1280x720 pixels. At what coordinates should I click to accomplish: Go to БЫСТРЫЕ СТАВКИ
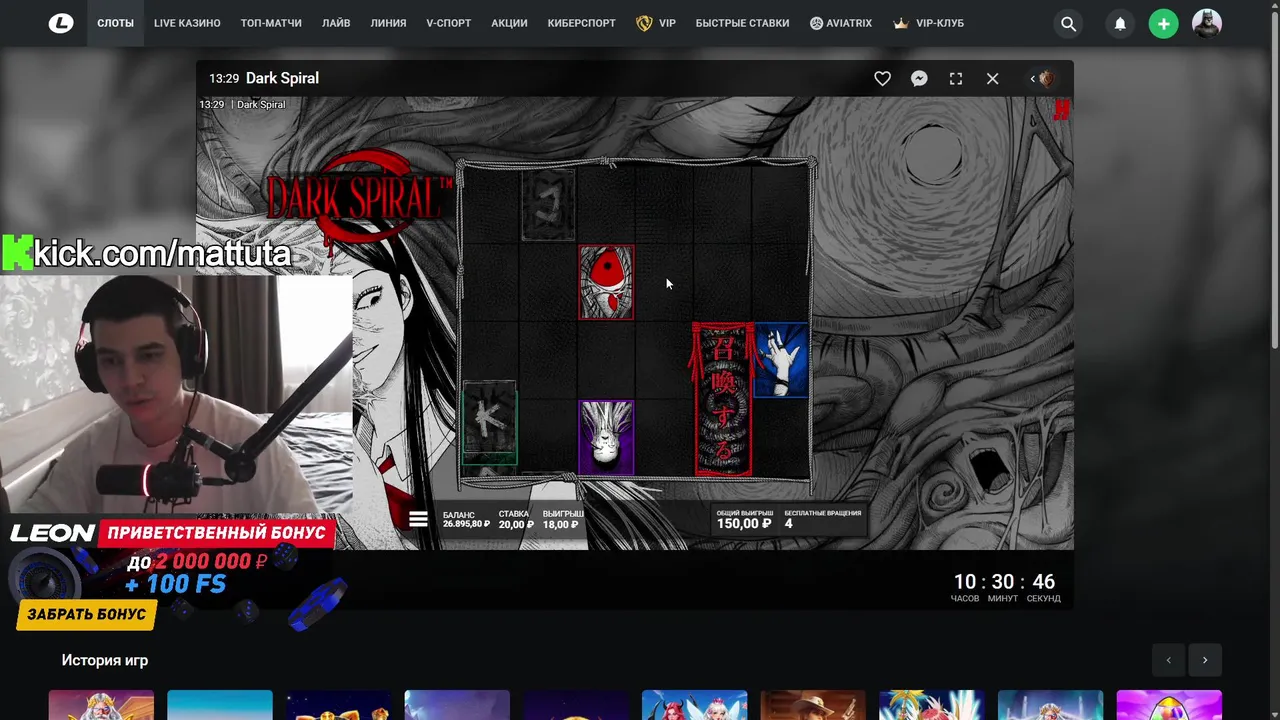pyautogui.click(x=742, y=23)
